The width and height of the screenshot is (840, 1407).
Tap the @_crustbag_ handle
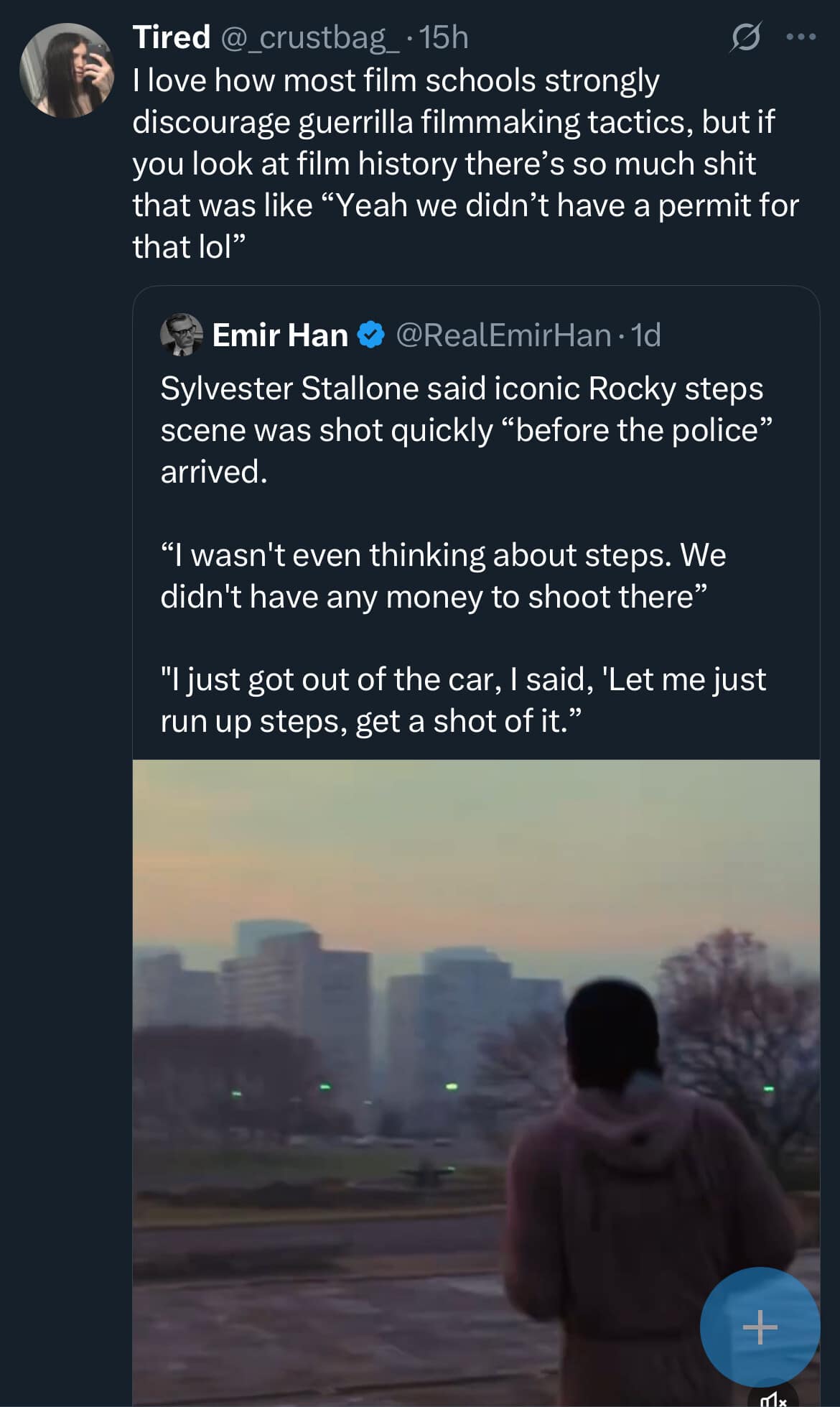click(309, 37)
